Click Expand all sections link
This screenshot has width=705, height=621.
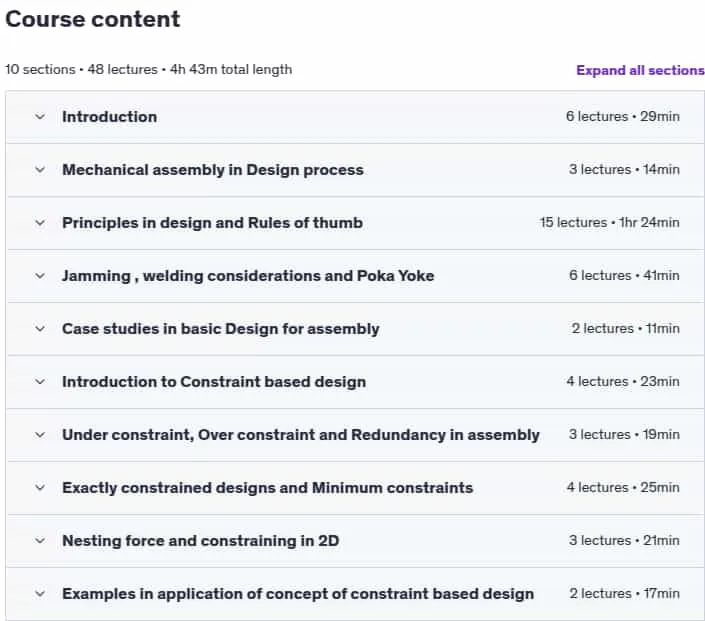point(640,70)
